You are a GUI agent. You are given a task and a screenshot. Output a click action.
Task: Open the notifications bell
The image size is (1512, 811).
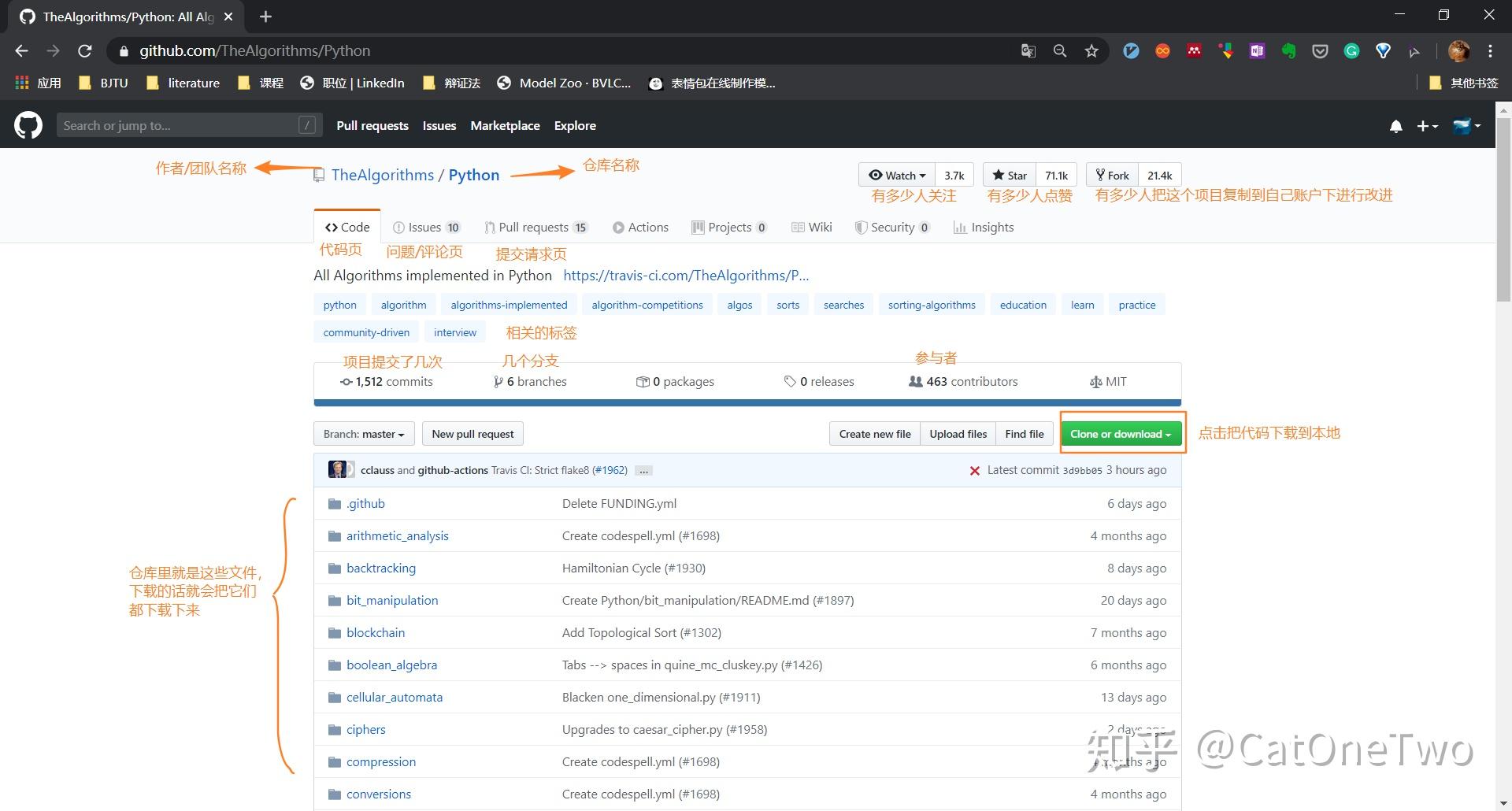1395,126
